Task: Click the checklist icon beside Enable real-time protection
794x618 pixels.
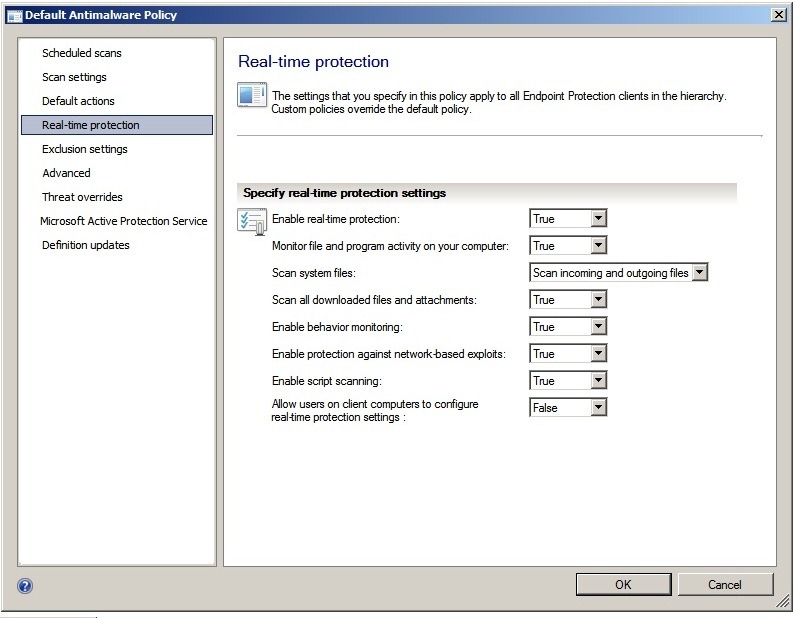Action: (x=252, y=221)
